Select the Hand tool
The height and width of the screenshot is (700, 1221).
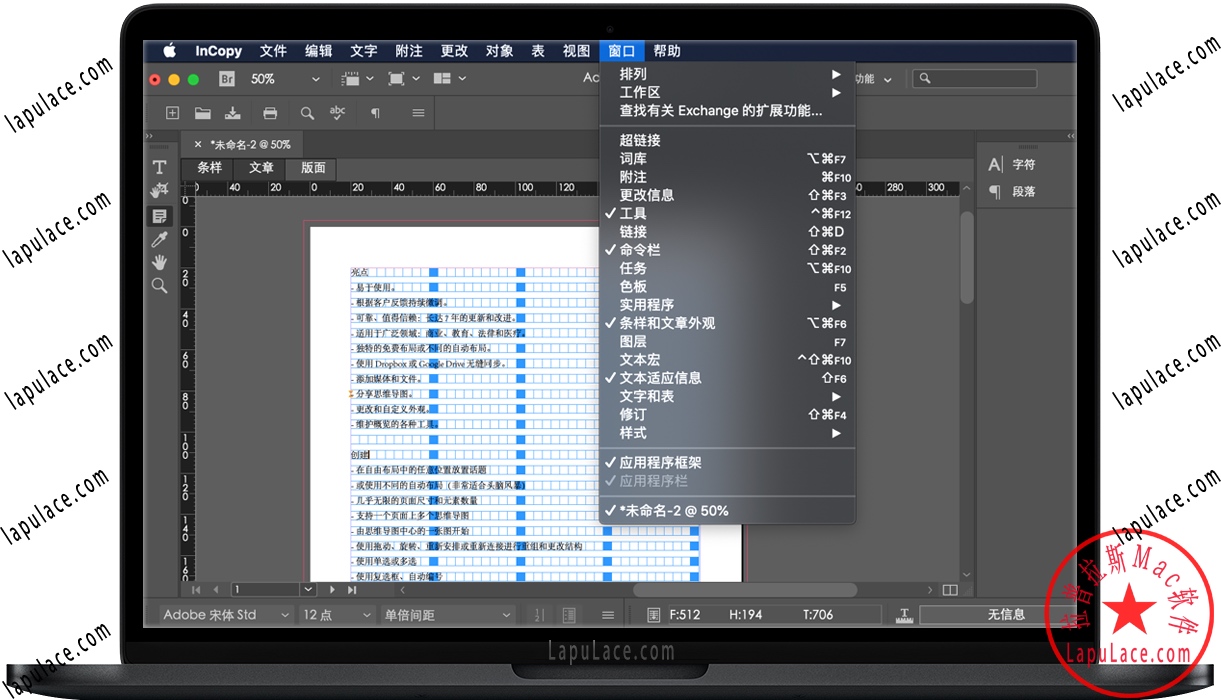coord(160,262)
